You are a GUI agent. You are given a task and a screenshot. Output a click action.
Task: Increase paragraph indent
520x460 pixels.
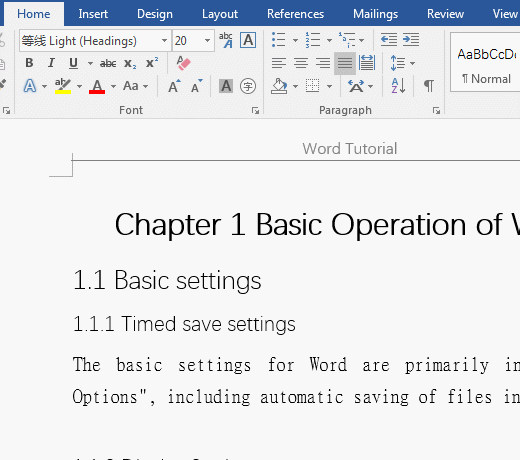click(x=411, y=40)
